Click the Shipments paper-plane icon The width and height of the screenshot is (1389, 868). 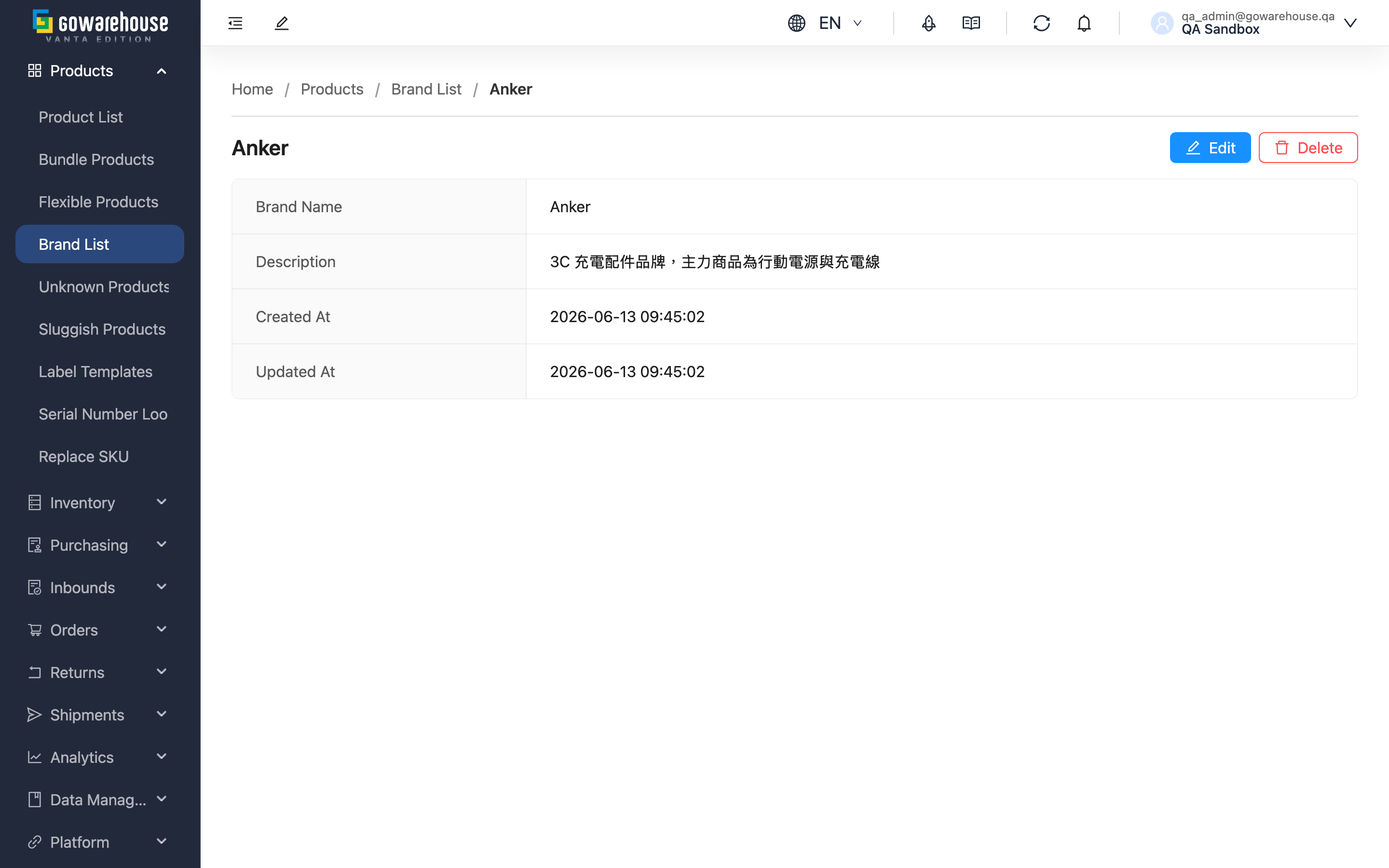click(34, 715)
